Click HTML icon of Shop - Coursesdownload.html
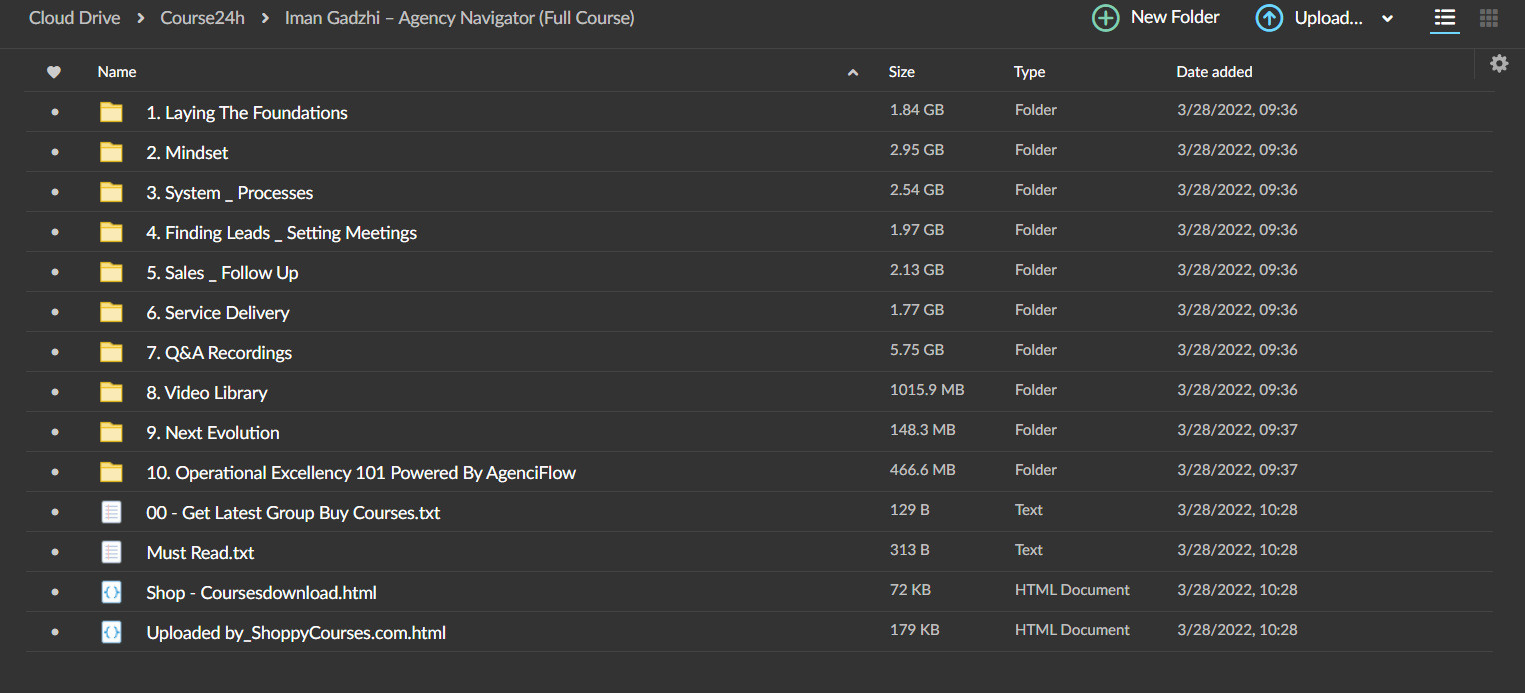1525x693 pixels. [111, 592]
